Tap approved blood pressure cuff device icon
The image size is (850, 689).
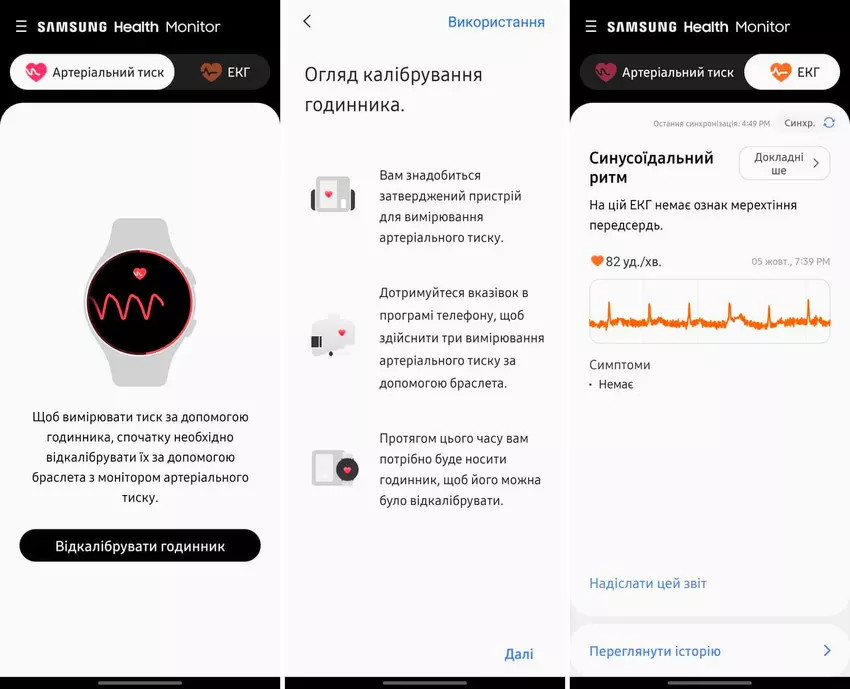point(333,194)
